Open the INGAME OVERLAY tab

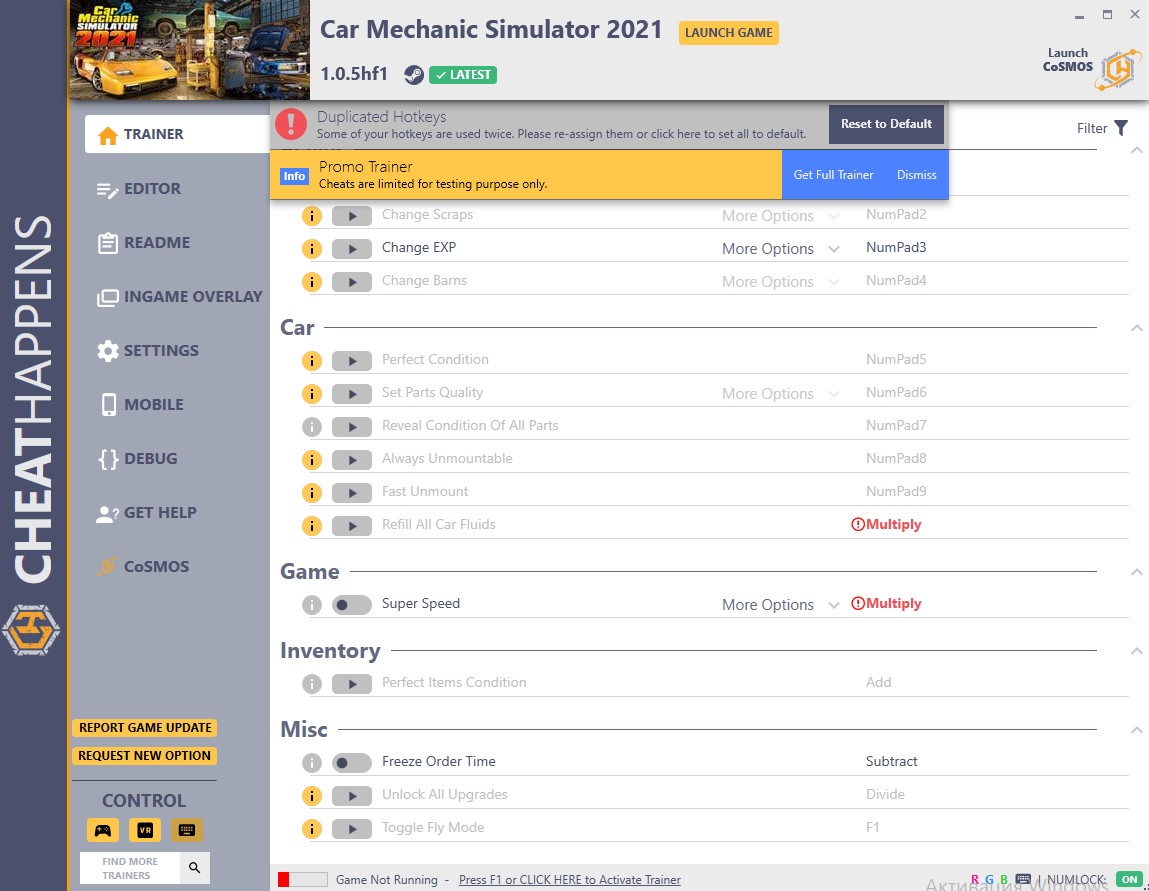[180, 297]
